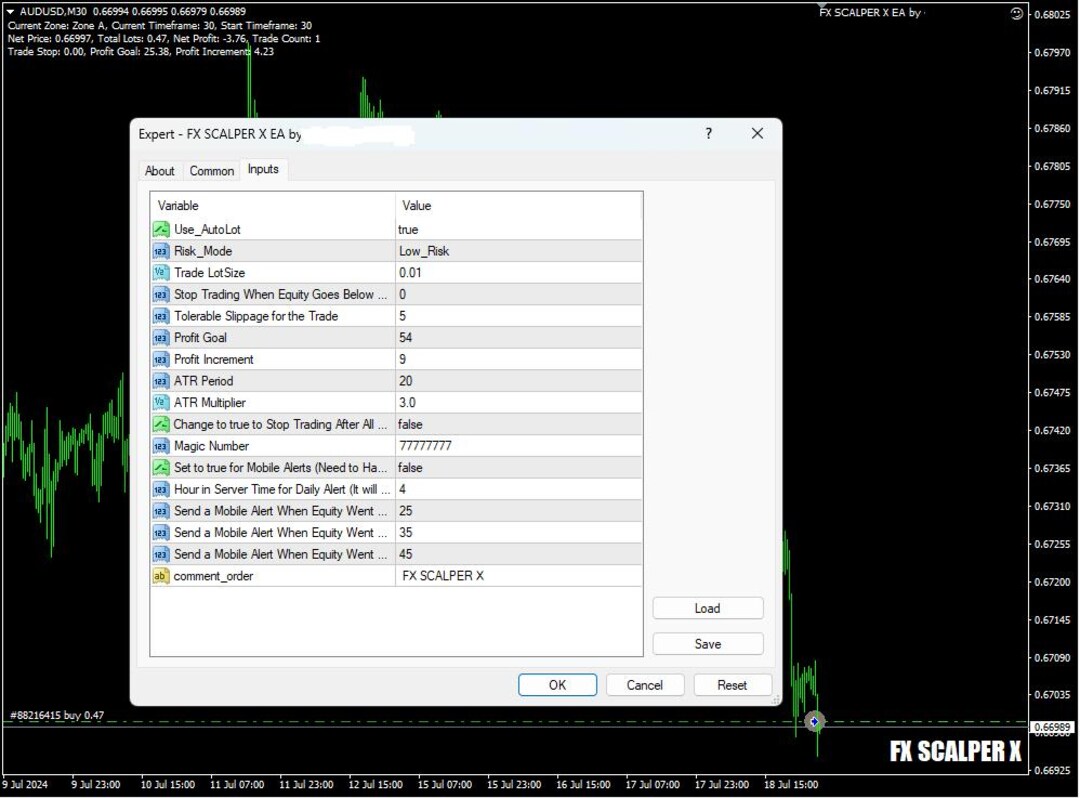Click the Va icon beside ATR Multiplier
This screenshot has height=798, width=1080.
point(161,402)
